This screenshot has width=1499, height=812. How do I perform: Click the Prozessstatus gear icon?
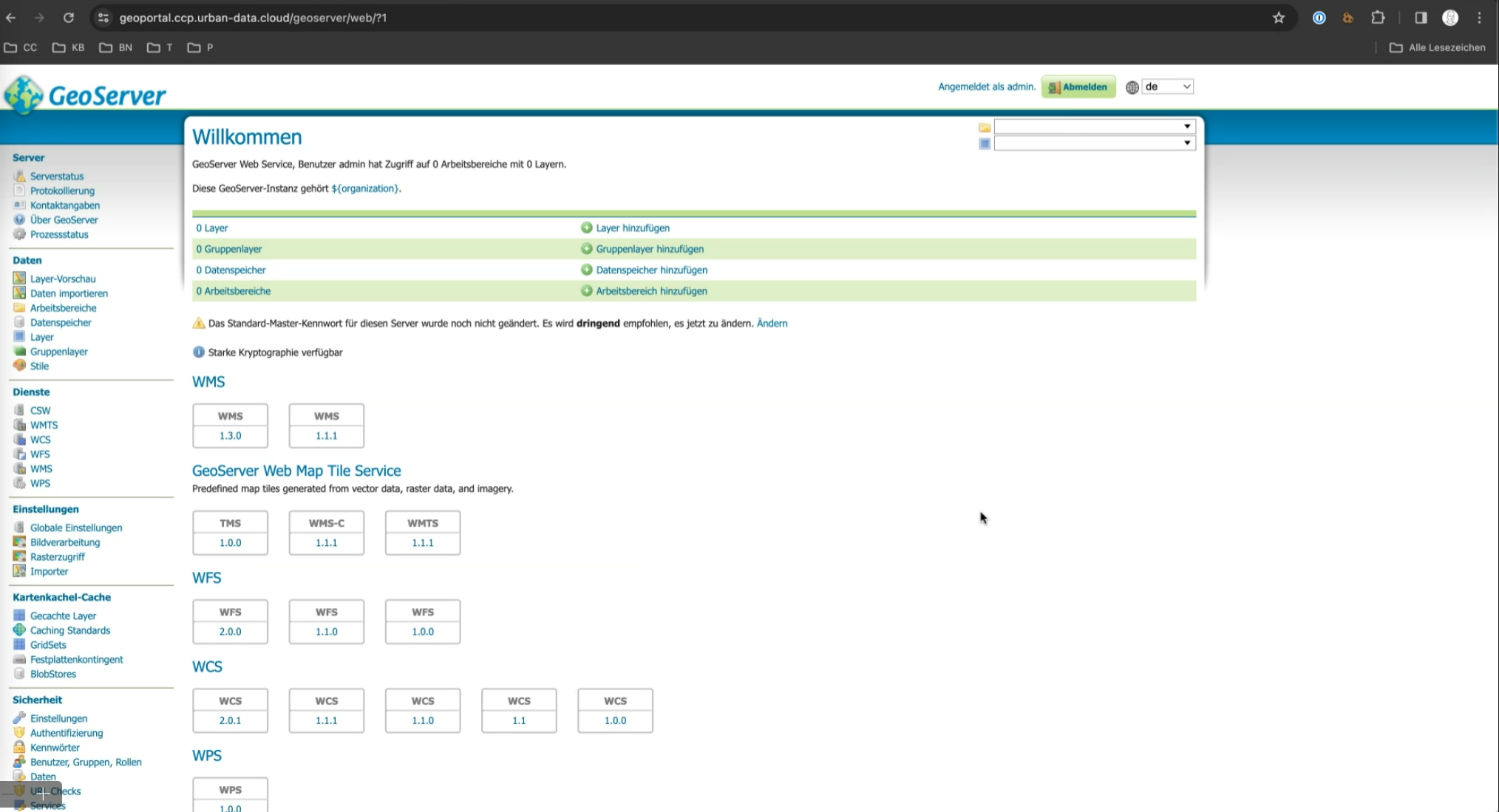(19, 234)
